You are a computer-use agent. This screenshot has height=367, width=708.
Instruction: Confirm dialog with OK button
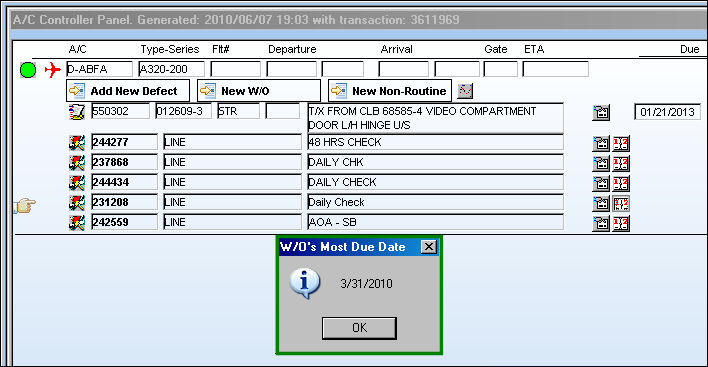[359, 328]
